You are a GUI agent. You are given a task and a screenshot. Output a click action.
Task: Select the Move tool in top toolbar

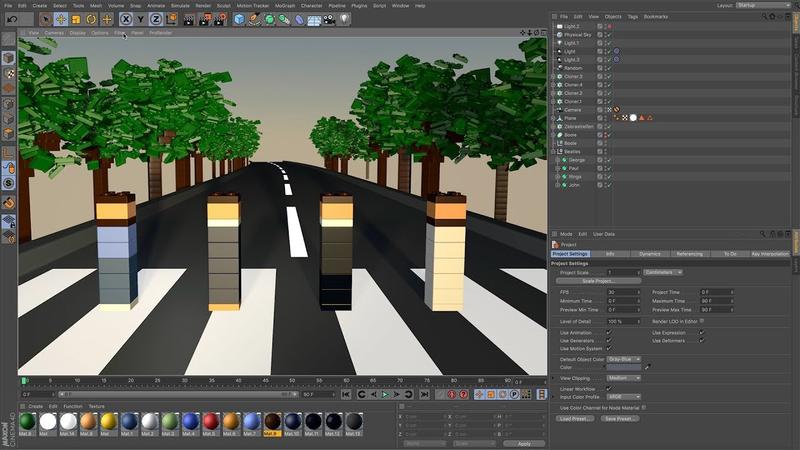click(x=60, y=19)
